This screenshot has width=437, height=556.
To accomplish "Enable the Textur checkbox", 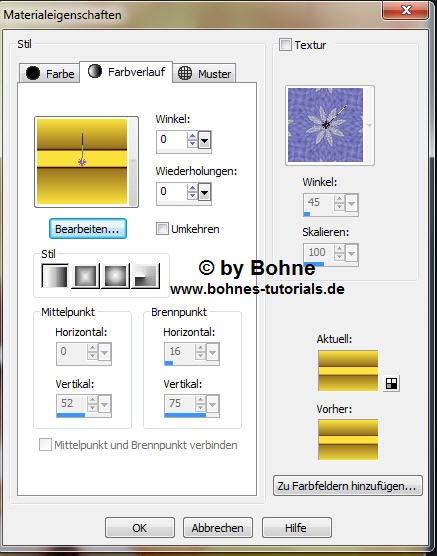I will (285, 45).
